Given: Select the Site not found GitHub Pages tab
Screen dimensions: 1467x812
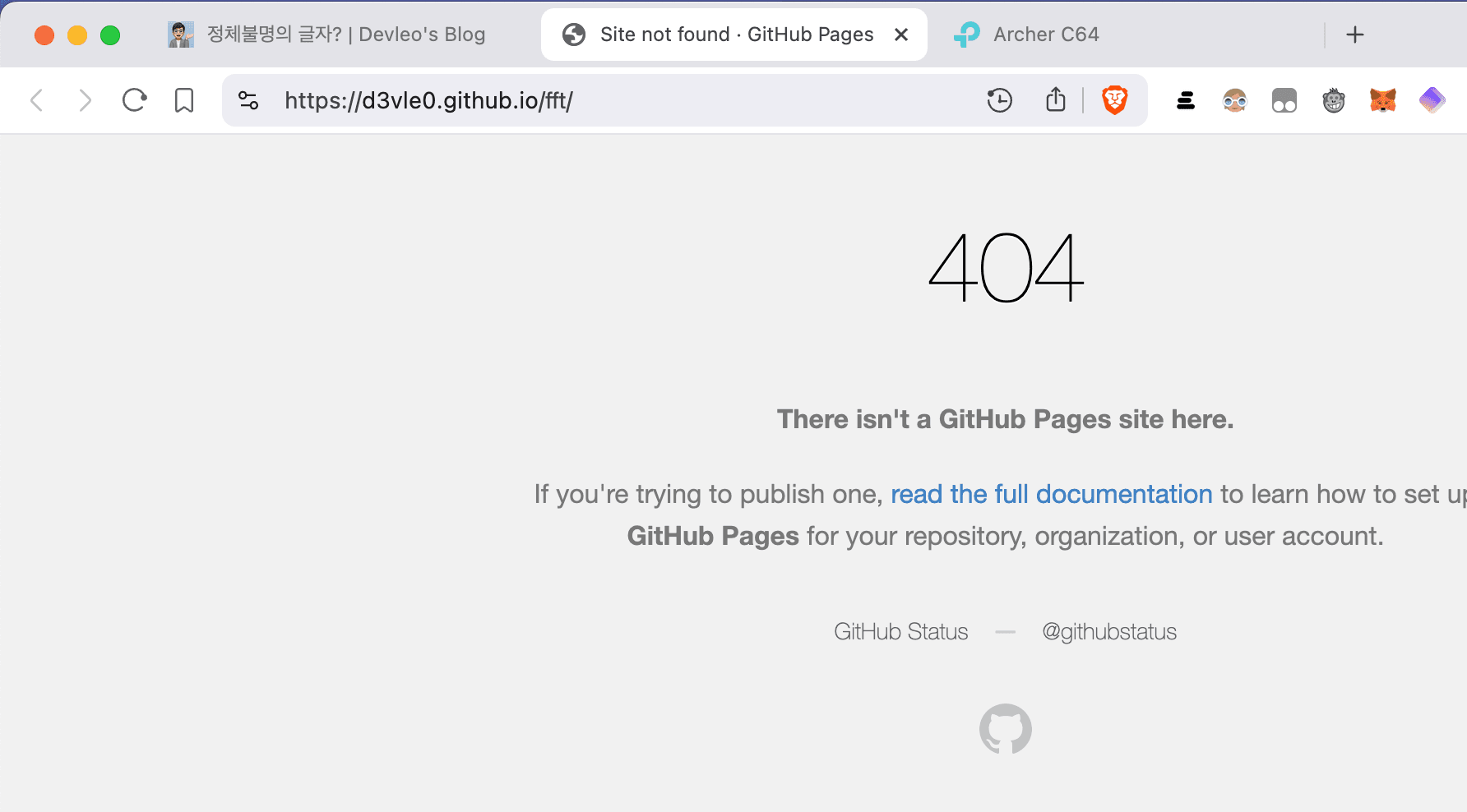Looking at the screenshot, I should tap(734, 35).
